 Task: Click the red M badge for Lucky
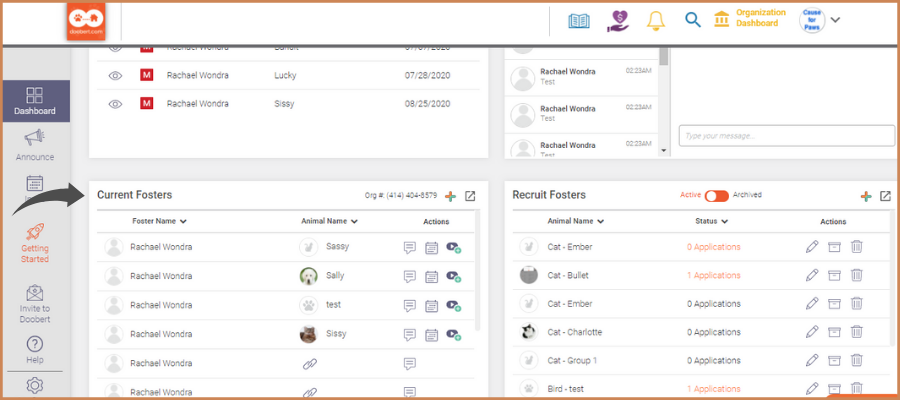pos(146,75)
